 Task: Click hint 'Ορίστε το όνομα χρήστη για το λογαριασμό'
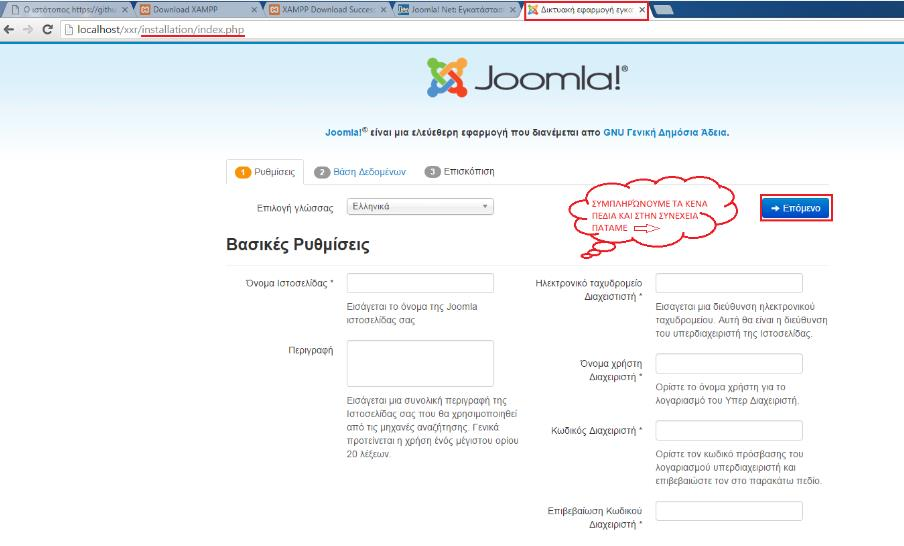pos(727,394)
